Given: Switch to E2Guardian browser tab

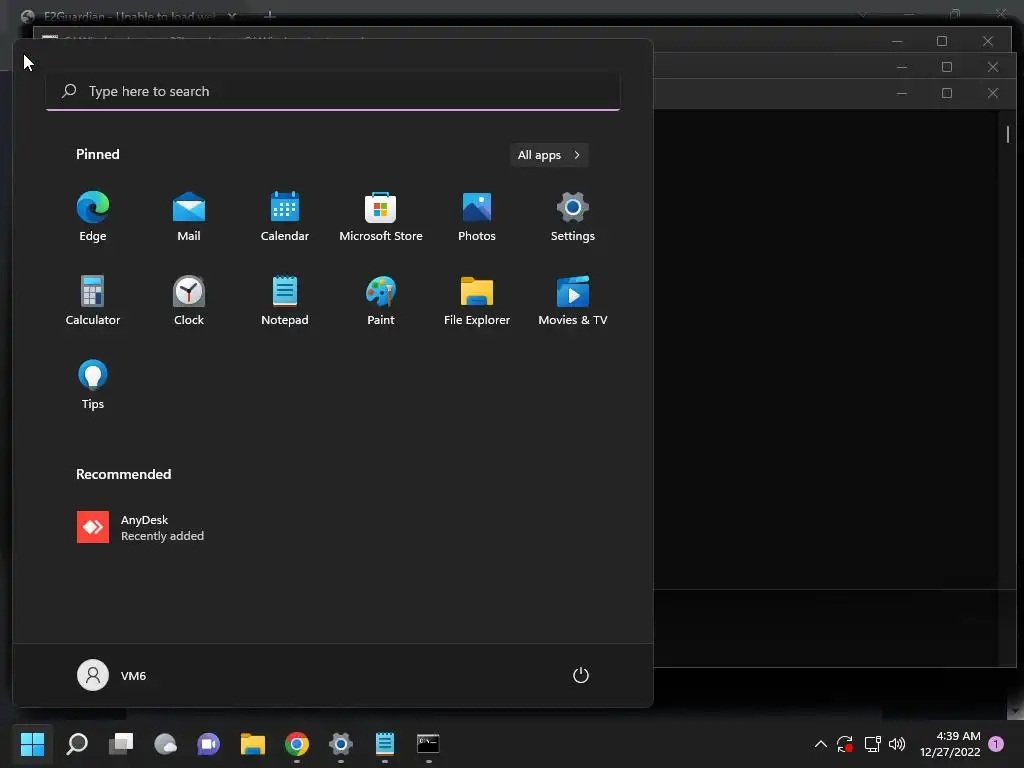Looking at the screenshot, I should (128, 16).
